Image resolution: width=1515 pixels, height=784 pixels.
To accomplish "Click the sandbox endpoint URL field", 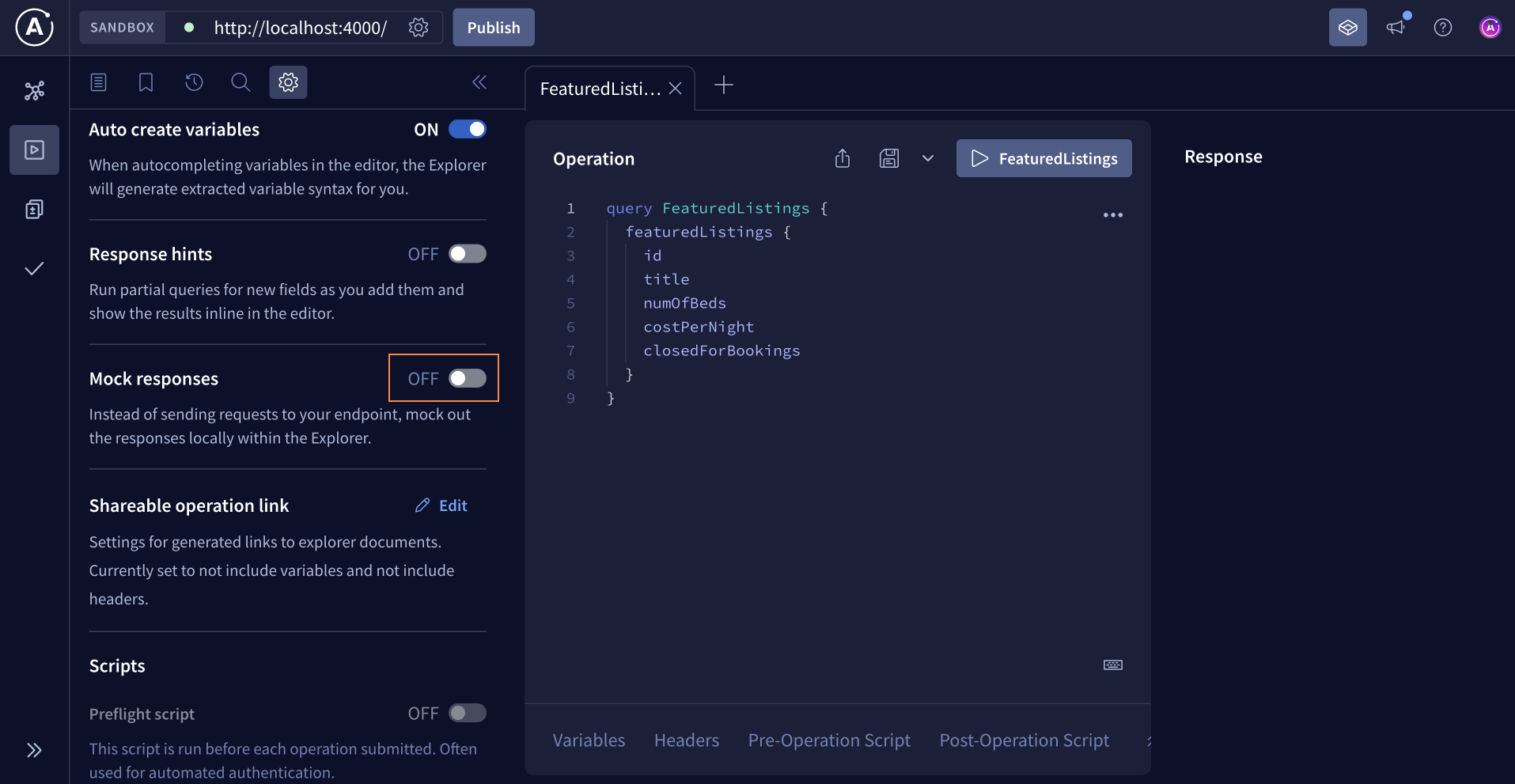I will 300,28.
